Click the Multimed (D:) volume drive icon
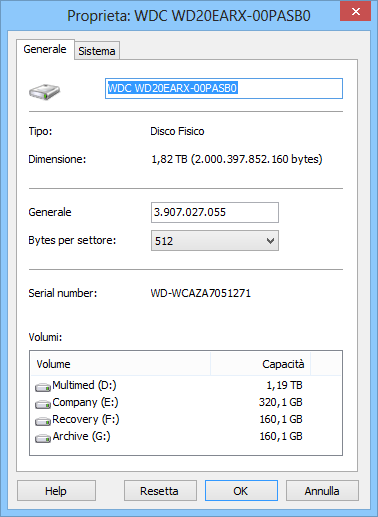 43,387
